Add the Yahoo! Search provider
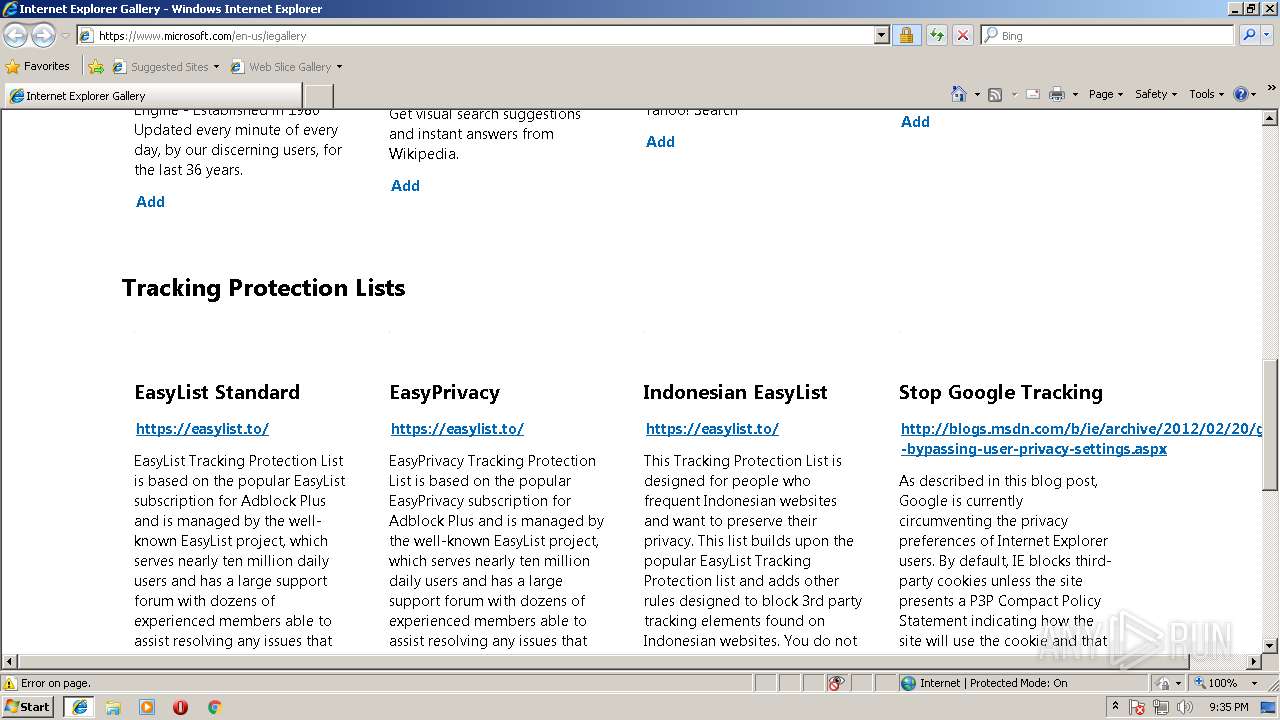This screenshot has width=1280, height=720. tap(660, 142)
